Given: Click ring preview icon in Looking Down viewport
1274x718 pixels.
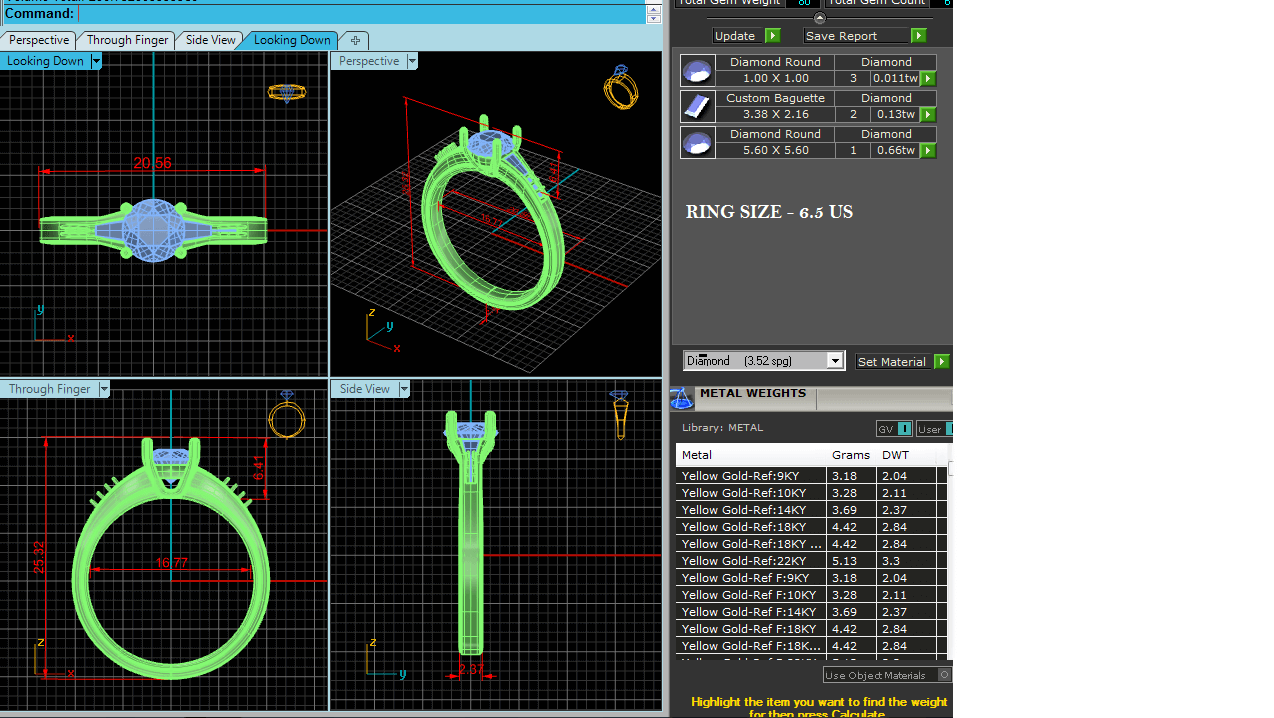Looking at the screenshot, I should click(287, 92).
